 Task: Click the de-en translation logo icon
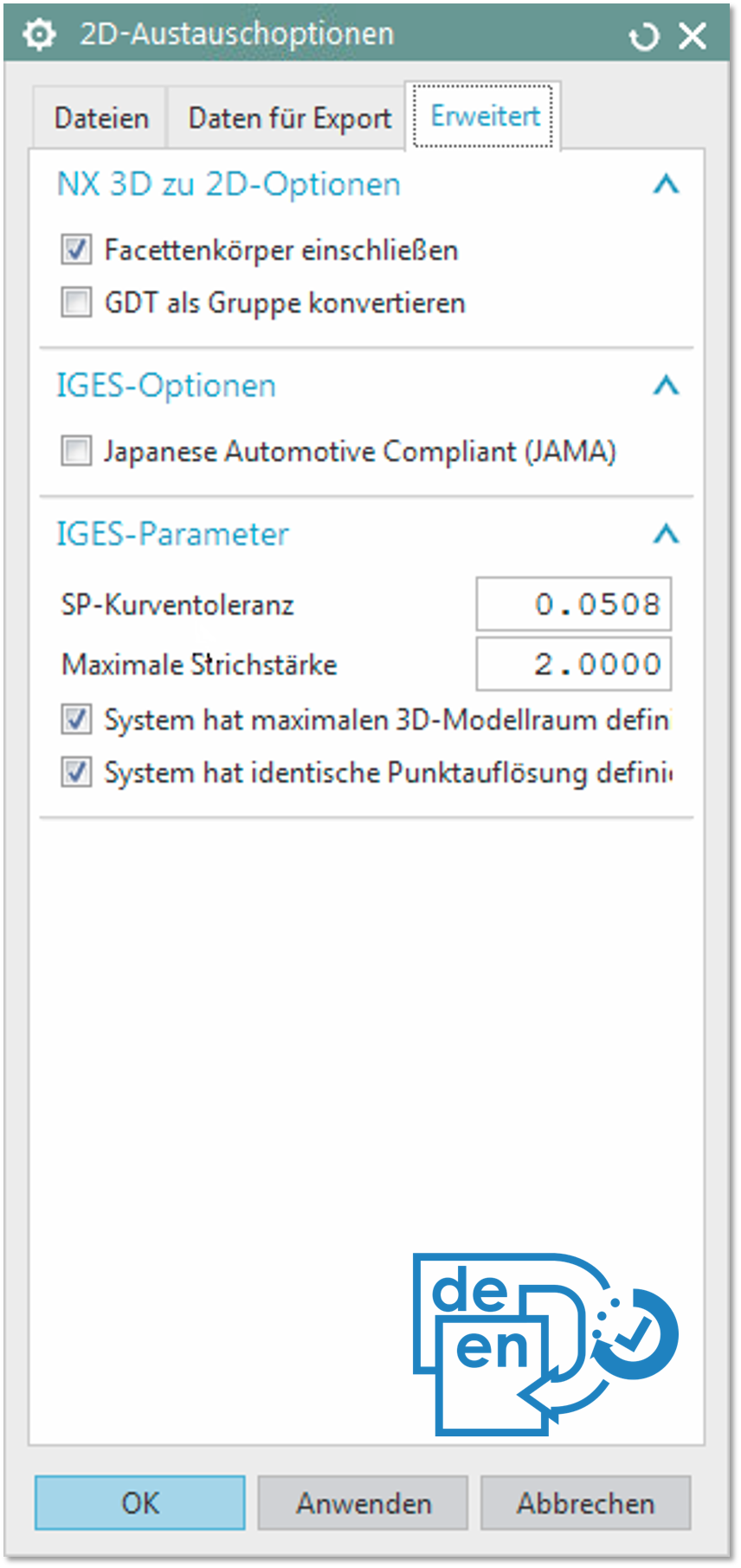[x=545, y=1343]
